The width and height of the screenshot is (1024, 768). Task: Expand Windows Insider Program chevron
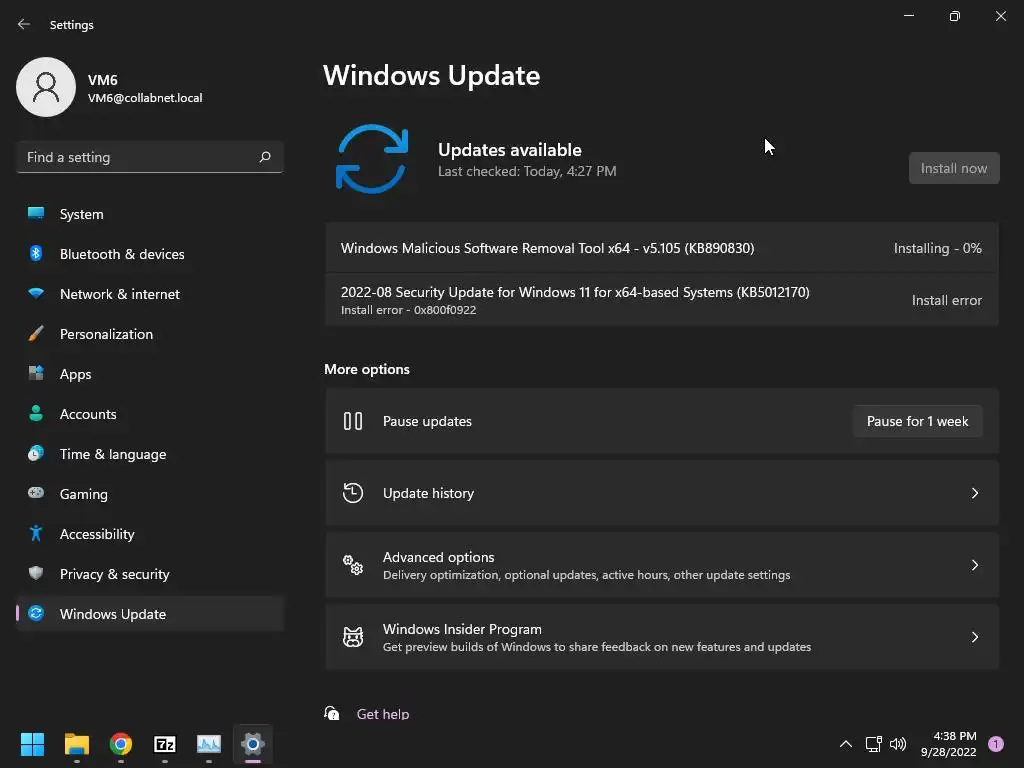click(974, 637)
